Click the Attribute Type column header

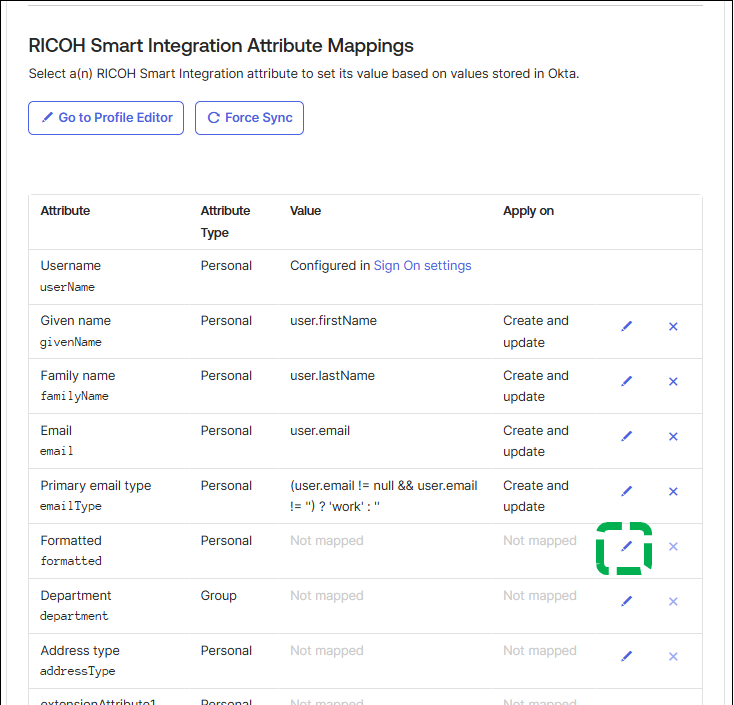point(225,221)
